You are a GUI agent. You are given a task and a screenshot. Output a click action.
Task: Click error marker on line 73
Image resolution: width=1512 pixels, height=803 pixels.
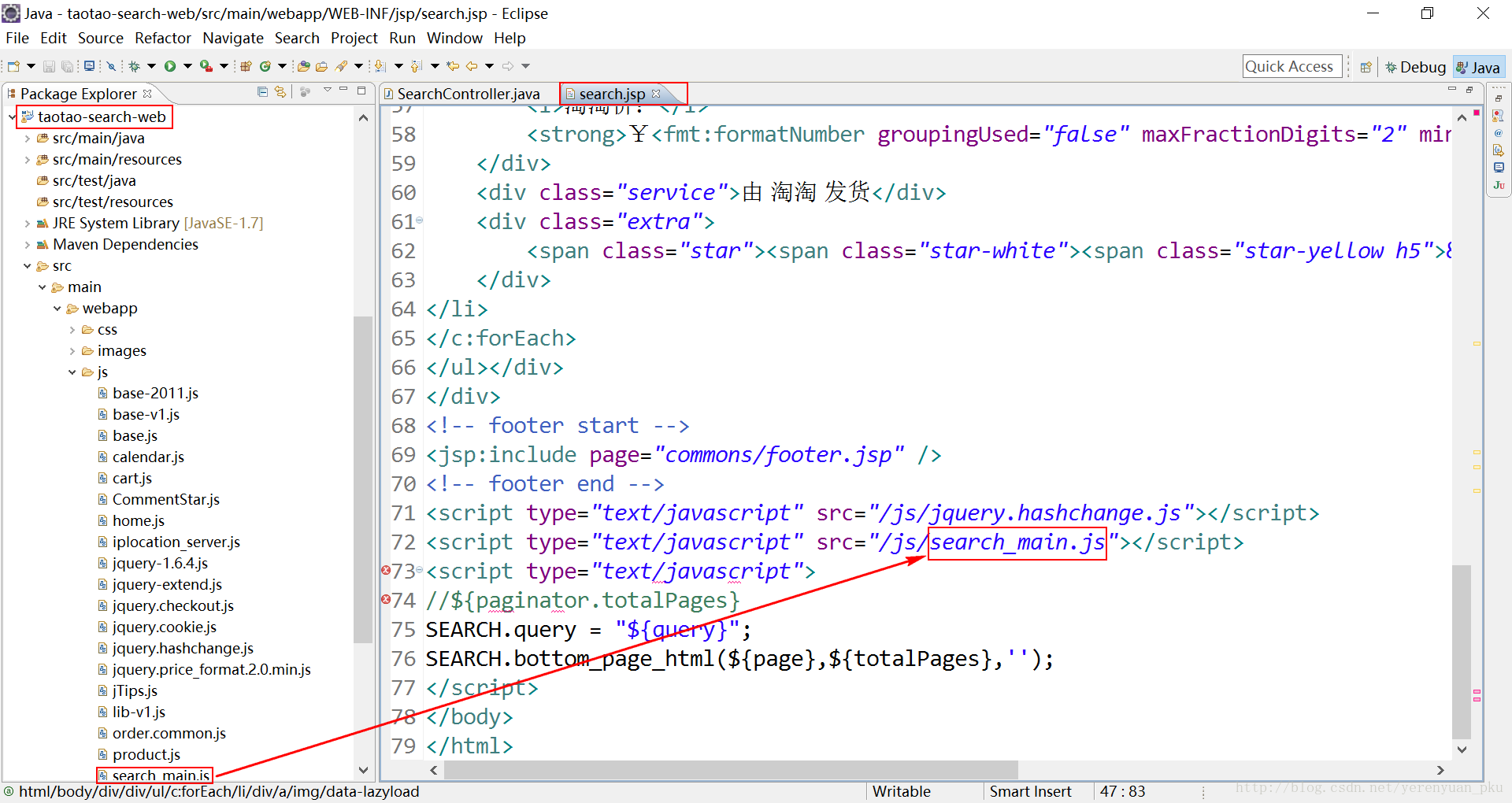click(386, 570)
